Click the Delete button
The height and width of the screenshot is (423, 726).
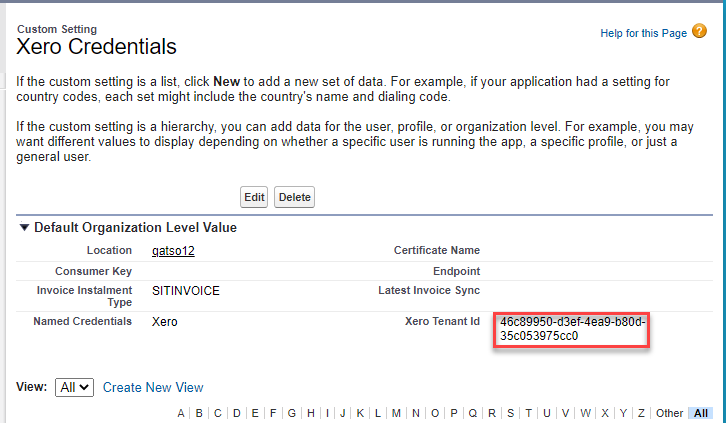pos(294,197)
